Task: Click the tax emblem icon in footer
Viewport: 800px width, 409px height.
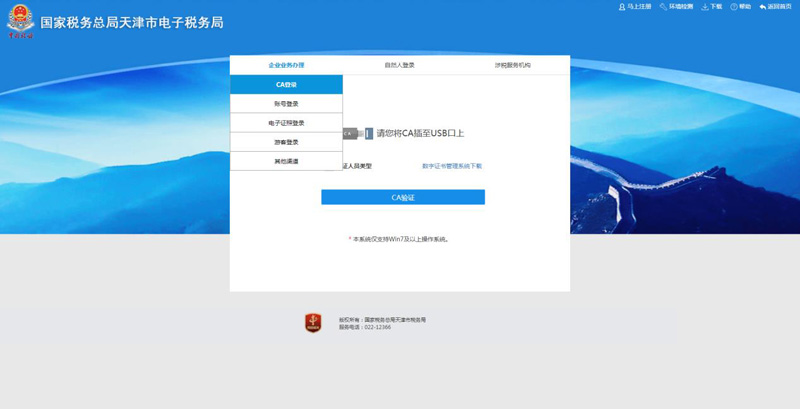Action: click(313, 323)
